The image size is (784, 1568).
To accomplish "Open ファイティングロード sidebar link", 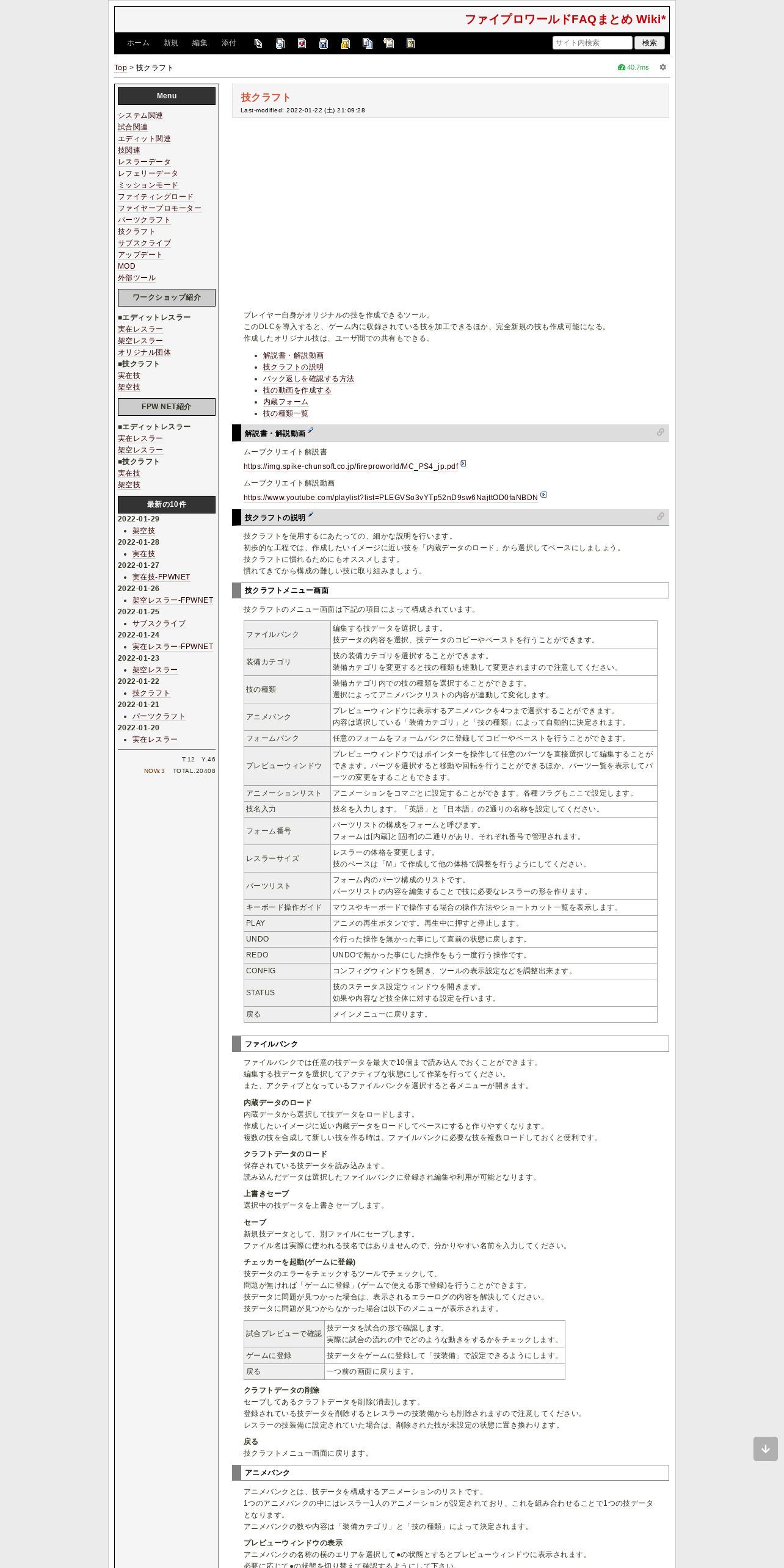I will (156, 197).
